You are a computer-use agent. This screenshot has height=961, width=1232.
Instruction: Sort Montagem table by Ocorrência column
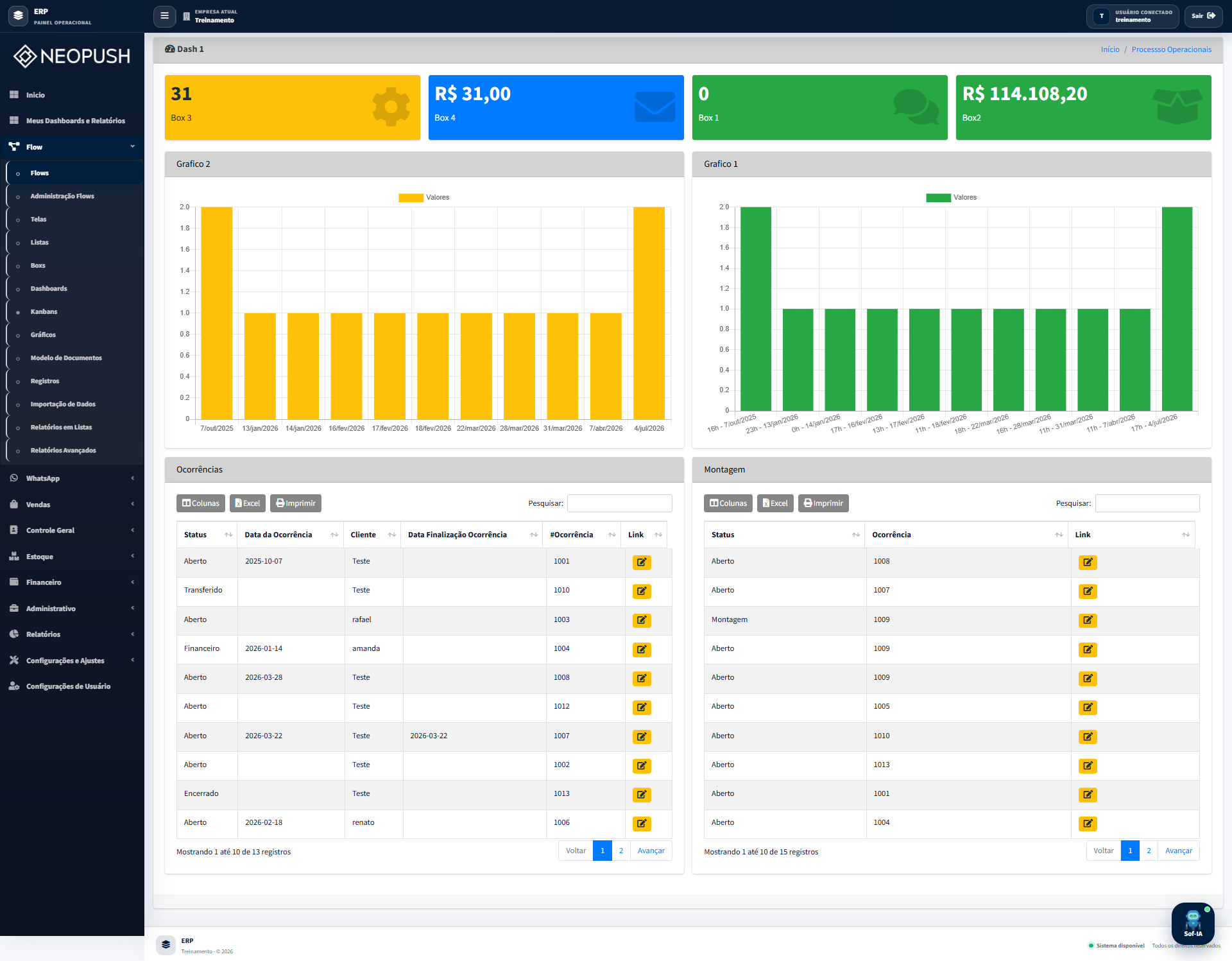coord(966,535)
